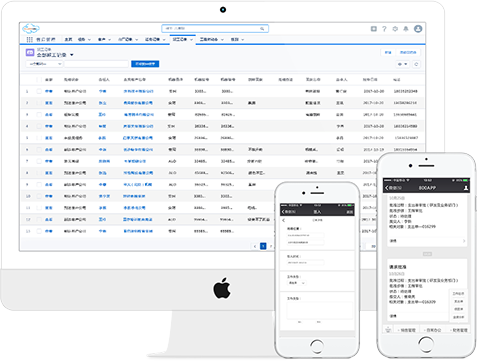Open the user avatar profile menu

(418, 29)
